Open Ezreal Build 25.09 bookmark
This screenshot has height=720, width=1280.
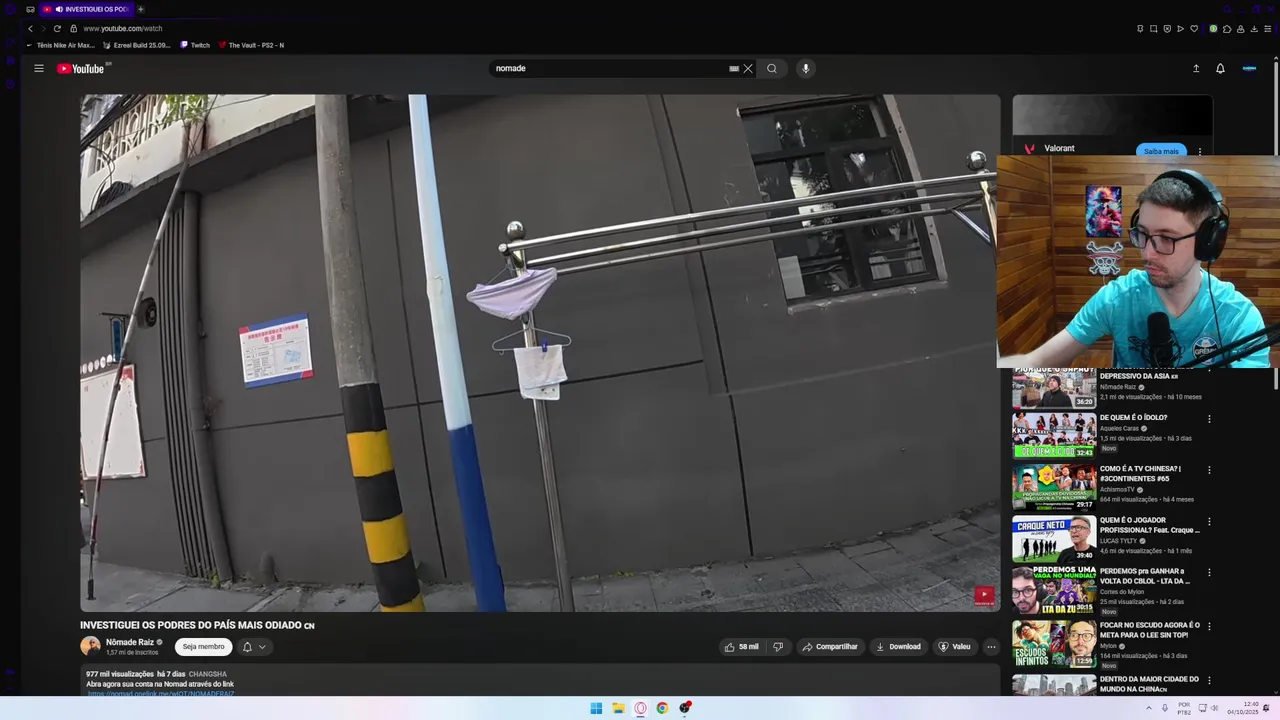coord(137,45)
